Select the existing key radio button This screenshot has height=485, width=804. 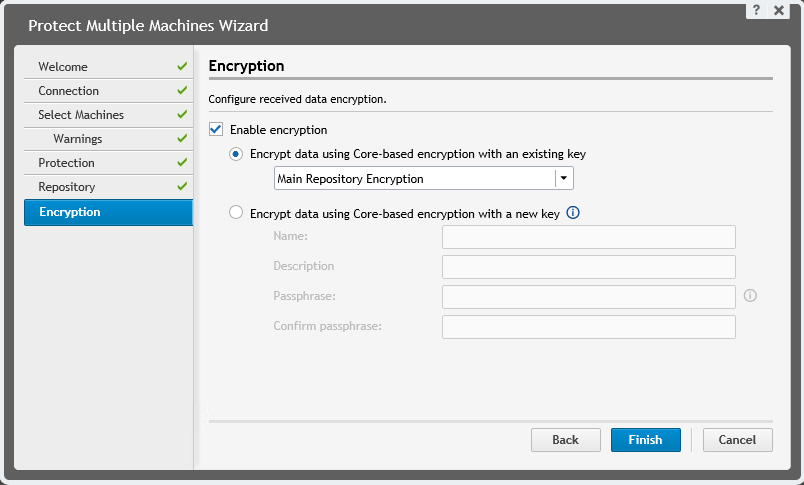click(236, 154)
